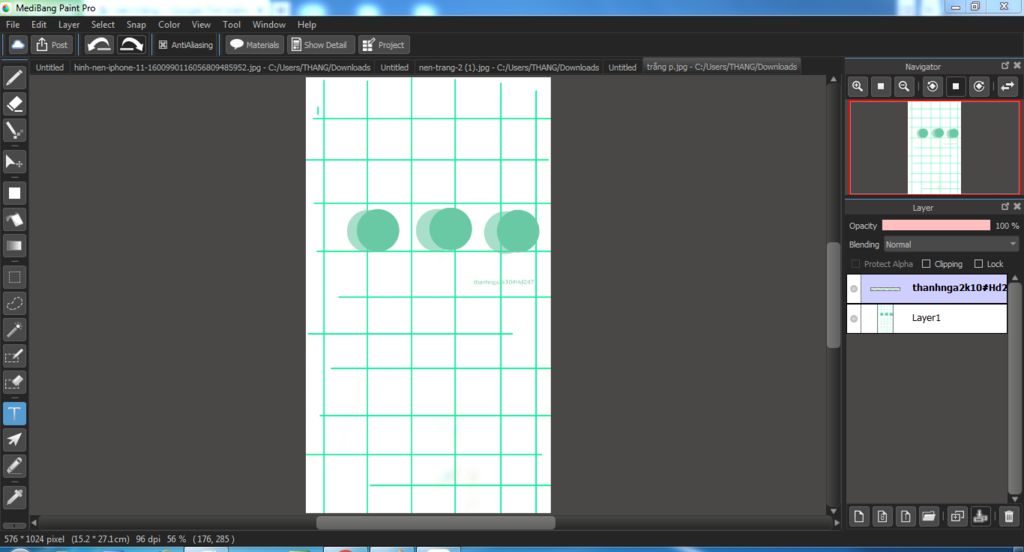Click the Post button
Screen dimensions: 1024x552
point(52,44)
